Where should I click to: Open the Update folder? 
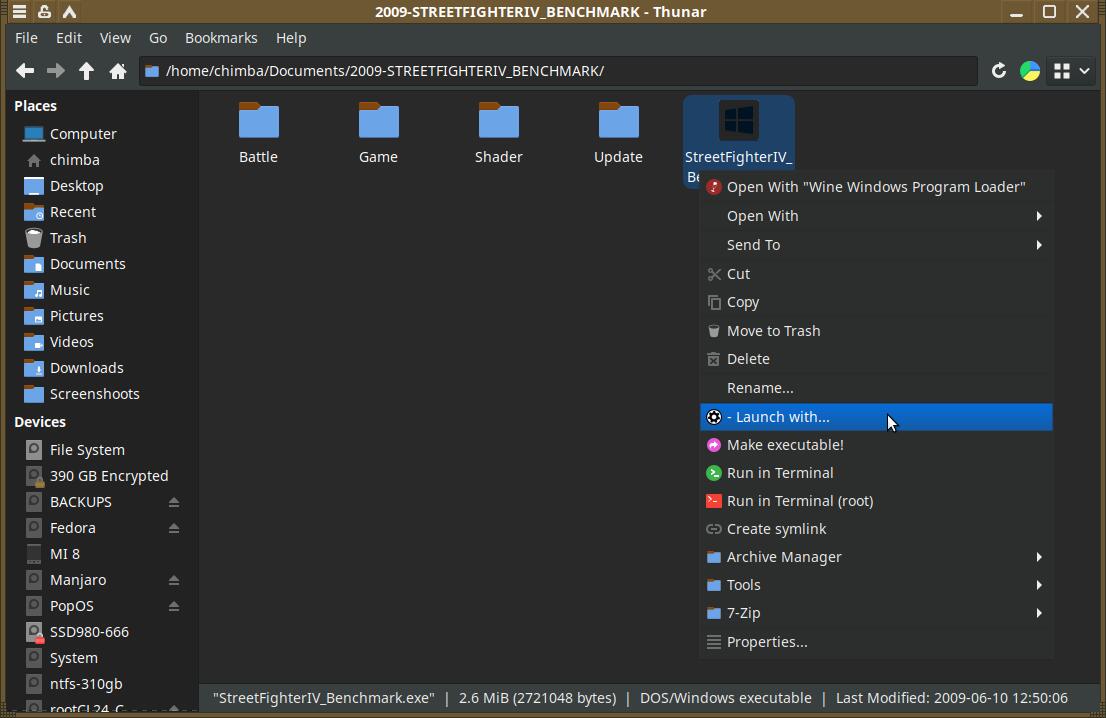[x=619, y=133]
